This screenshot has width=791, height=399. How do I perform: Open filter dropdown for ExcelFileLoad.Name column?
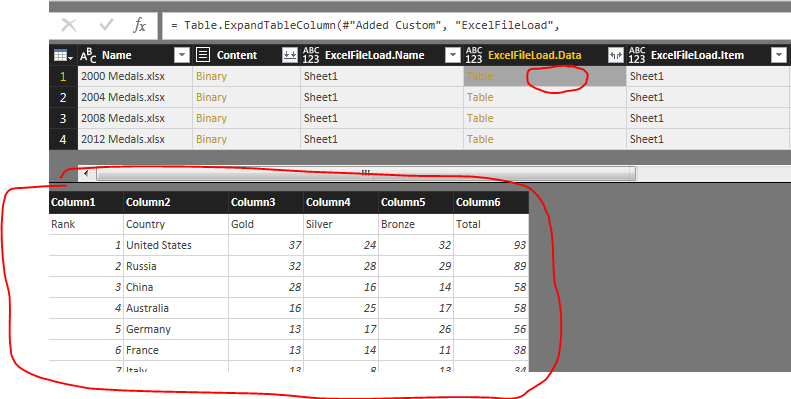[x=453, y=55]
